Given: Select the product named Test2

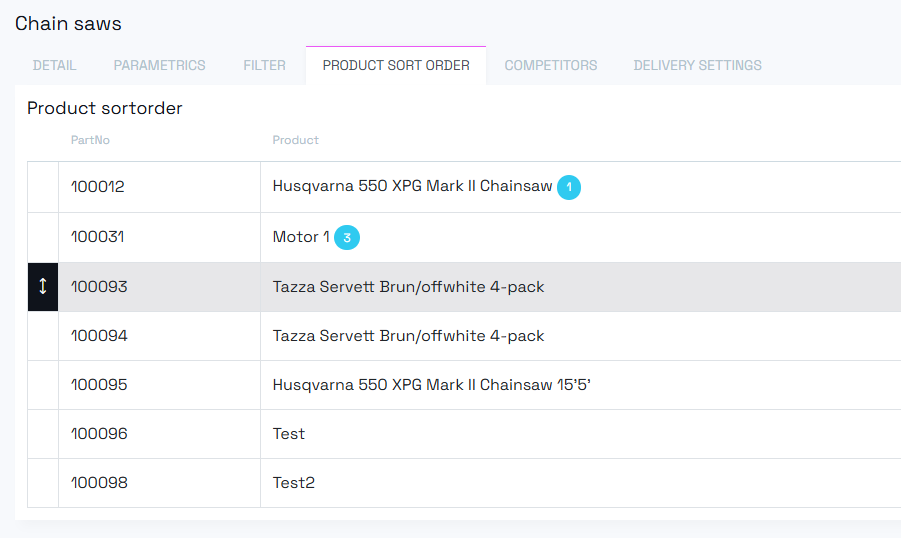Looking at the screenshot, I should click(294, 483).
